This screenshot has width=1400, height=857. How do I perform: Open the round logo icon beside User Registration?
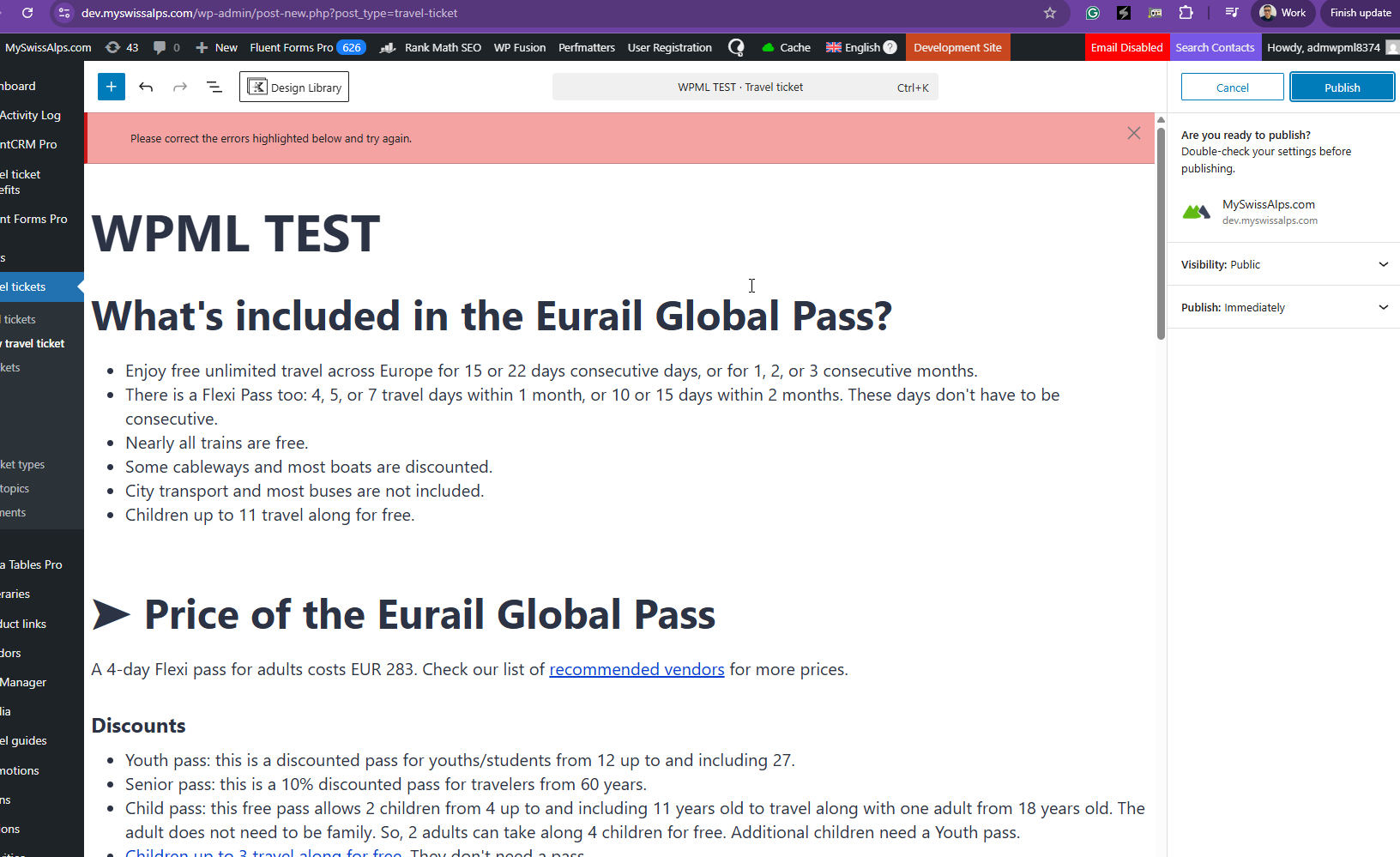(x=736, y=47)
